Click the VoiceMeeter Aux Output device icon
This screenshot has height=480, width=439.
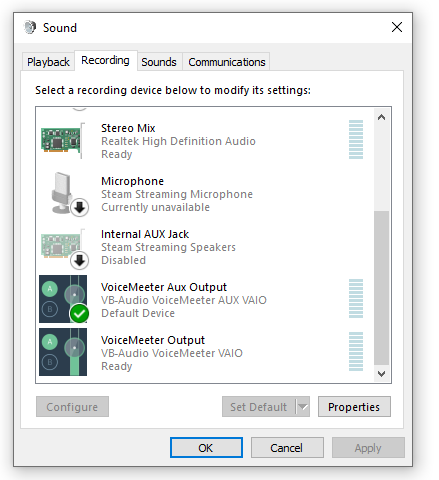63,299
